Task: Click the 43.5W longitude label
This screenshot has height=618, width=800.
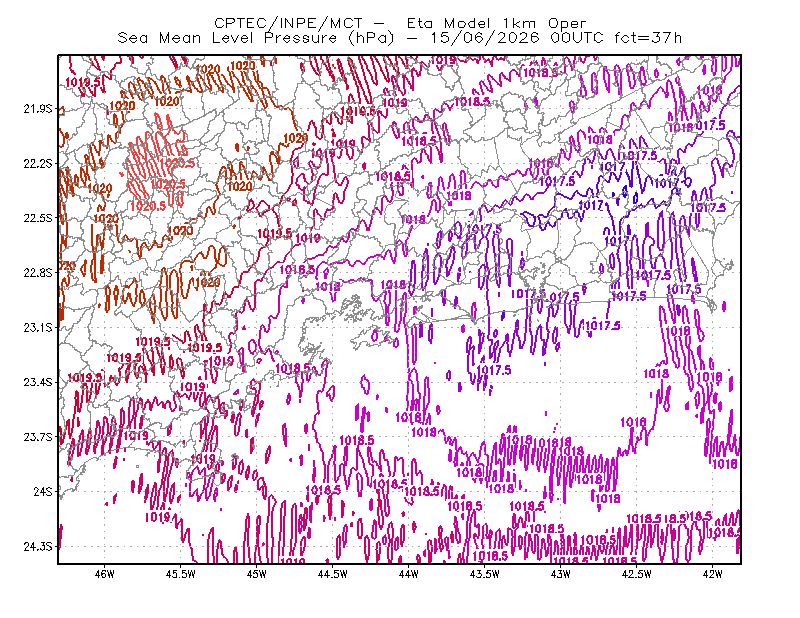Action: tap(485, 574)
